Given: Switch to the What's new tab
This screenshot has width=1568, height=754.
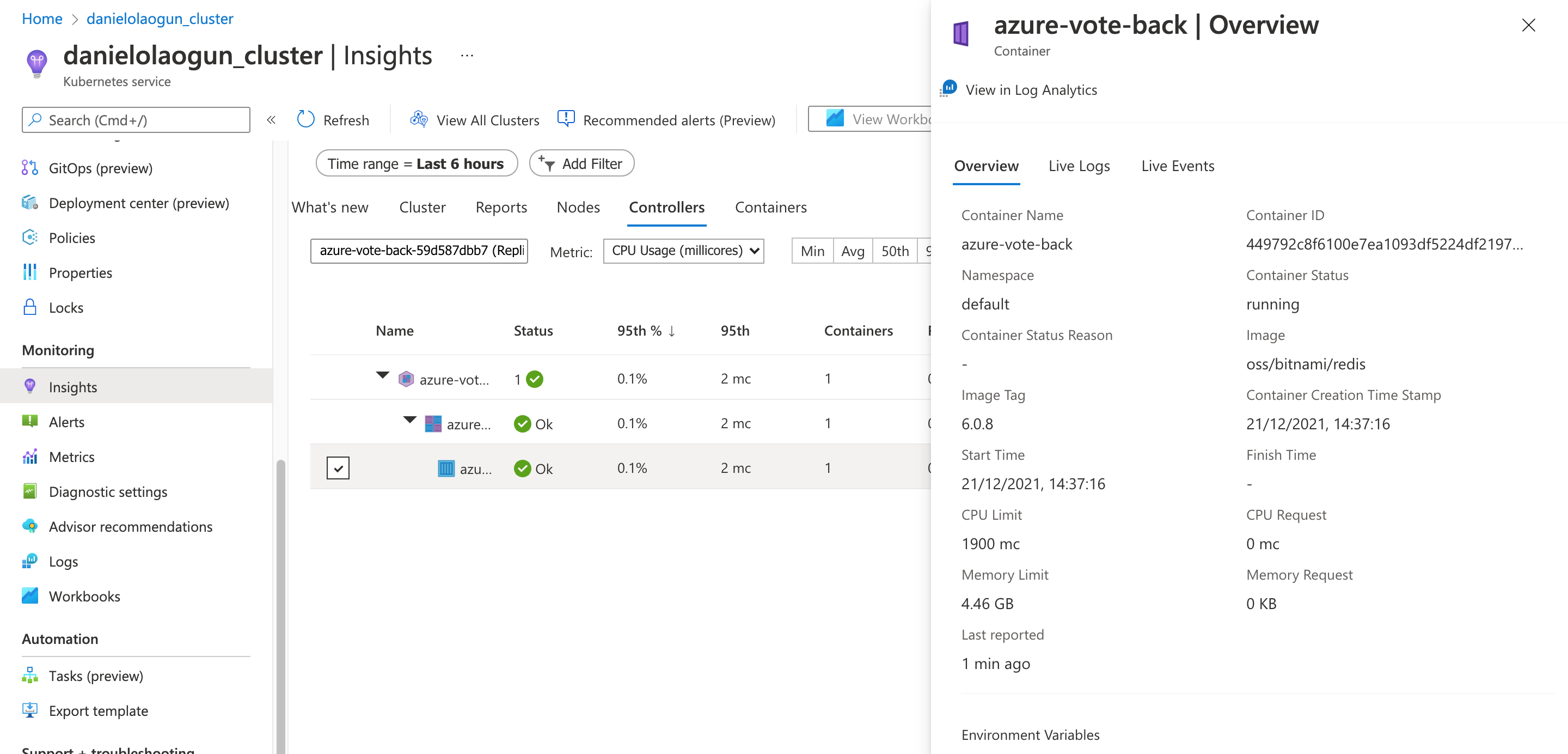Looking at the screenshot, I should [x=330, y=207].
